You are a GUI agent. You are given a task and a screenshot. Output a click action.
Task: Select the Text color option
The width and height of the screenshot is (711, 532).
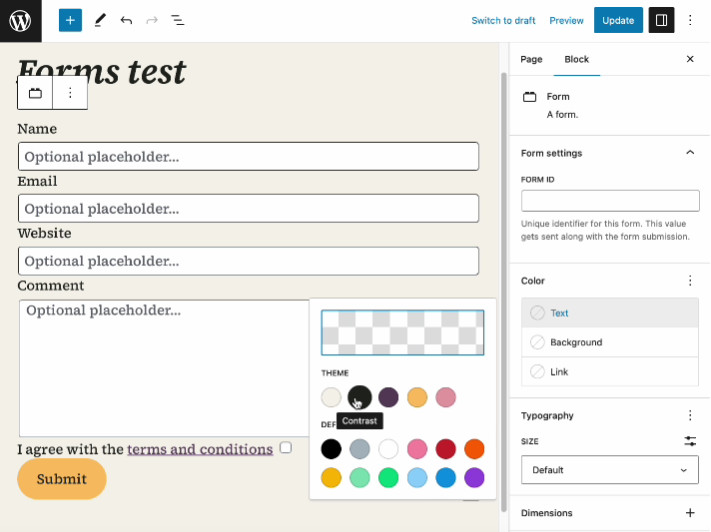(x=609, y=312)
